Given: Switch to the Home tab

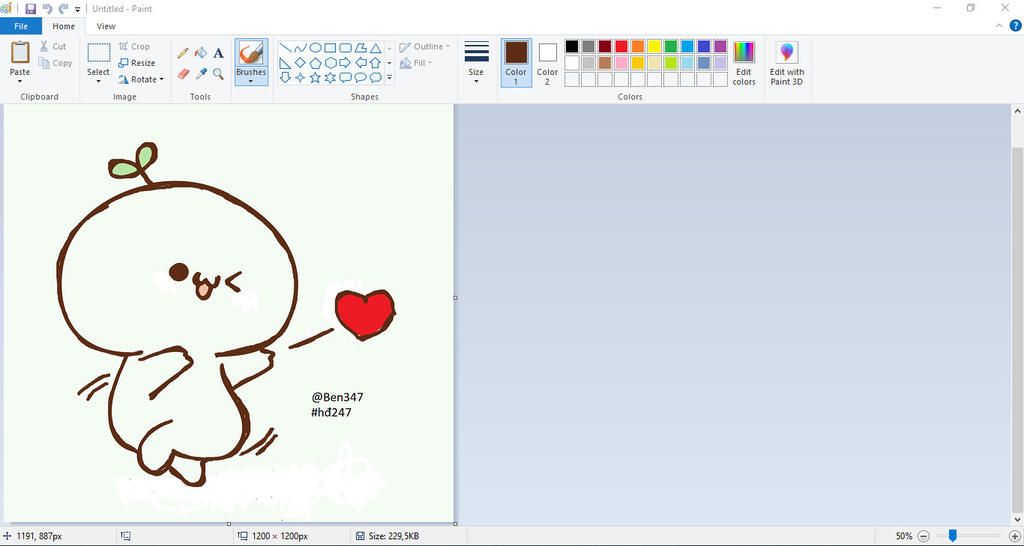Looking at the screenshot, I should click(63, 26).
